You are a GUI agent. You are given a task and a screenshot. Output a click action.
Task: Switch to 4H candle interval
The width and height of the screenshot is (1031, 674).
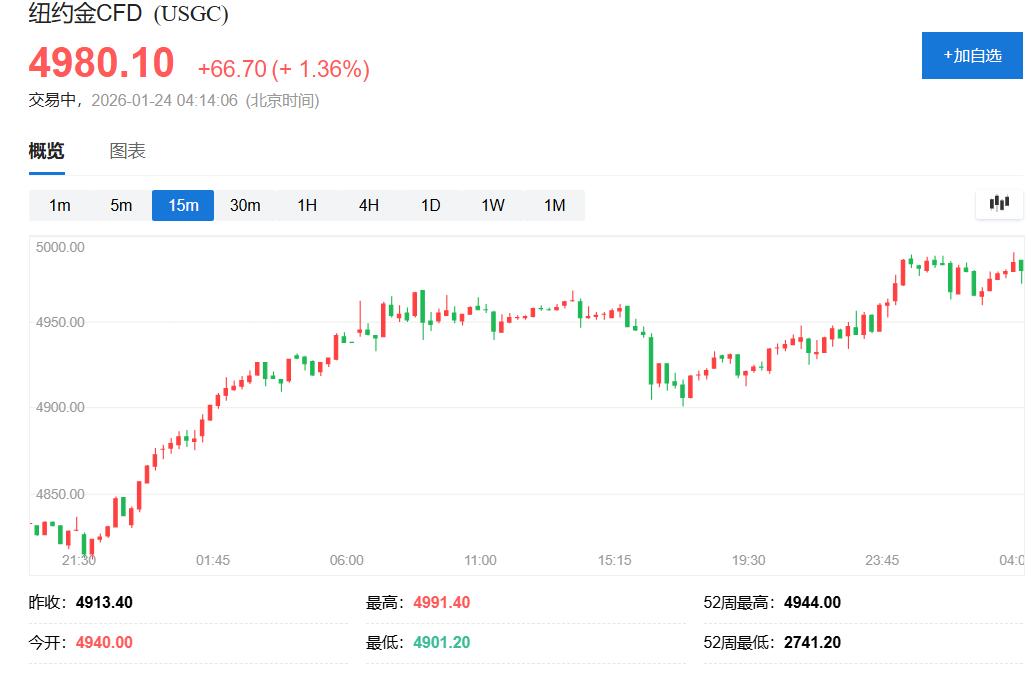tap(369, 205)
